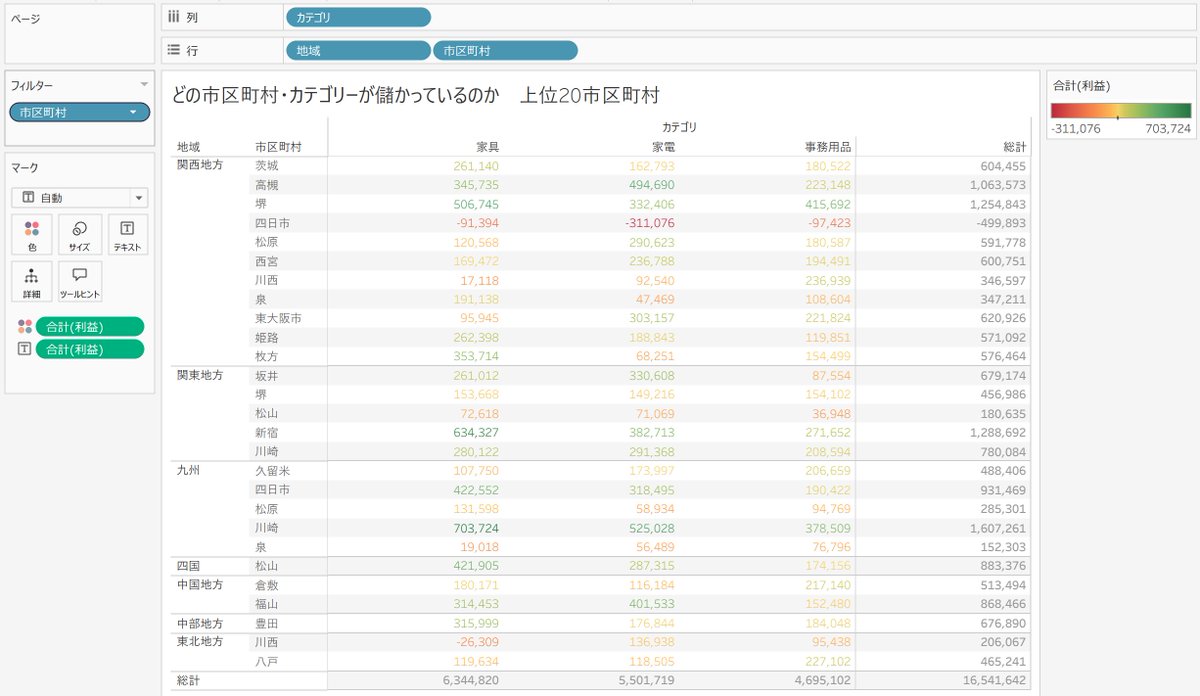This screenshot has width=1200, height=696.
Task: Select the 総計 column header
Action: 1014,146
